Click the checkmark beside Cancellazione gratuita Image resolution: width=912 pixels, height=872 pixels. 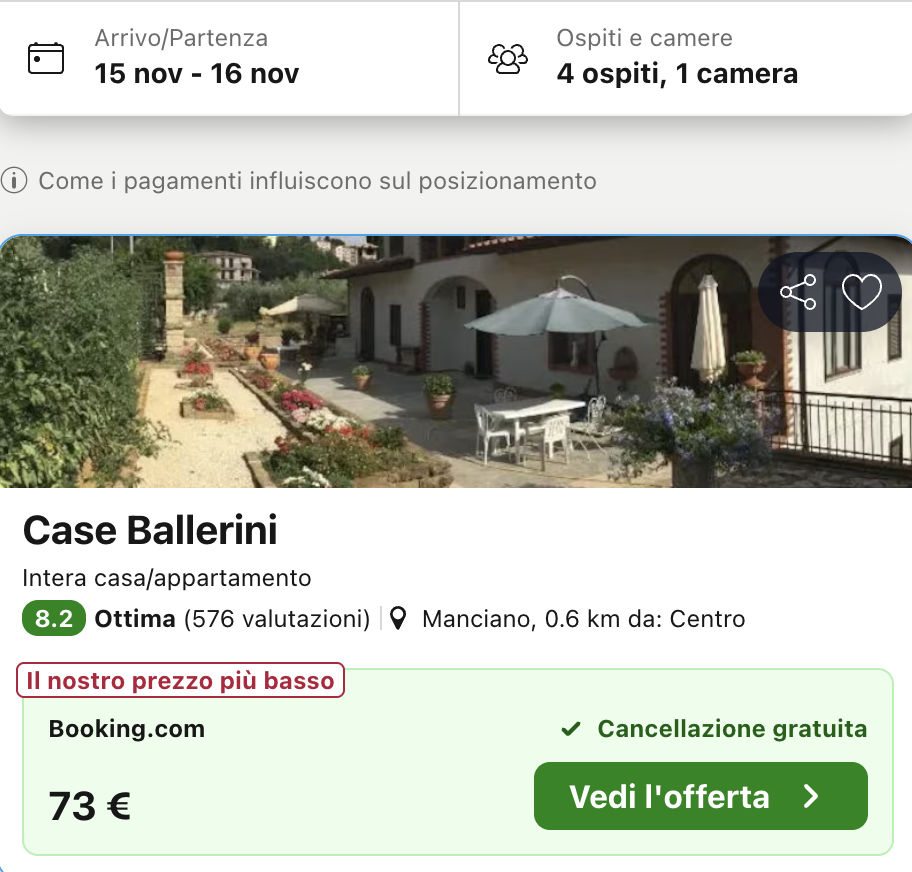pos(571,729)
